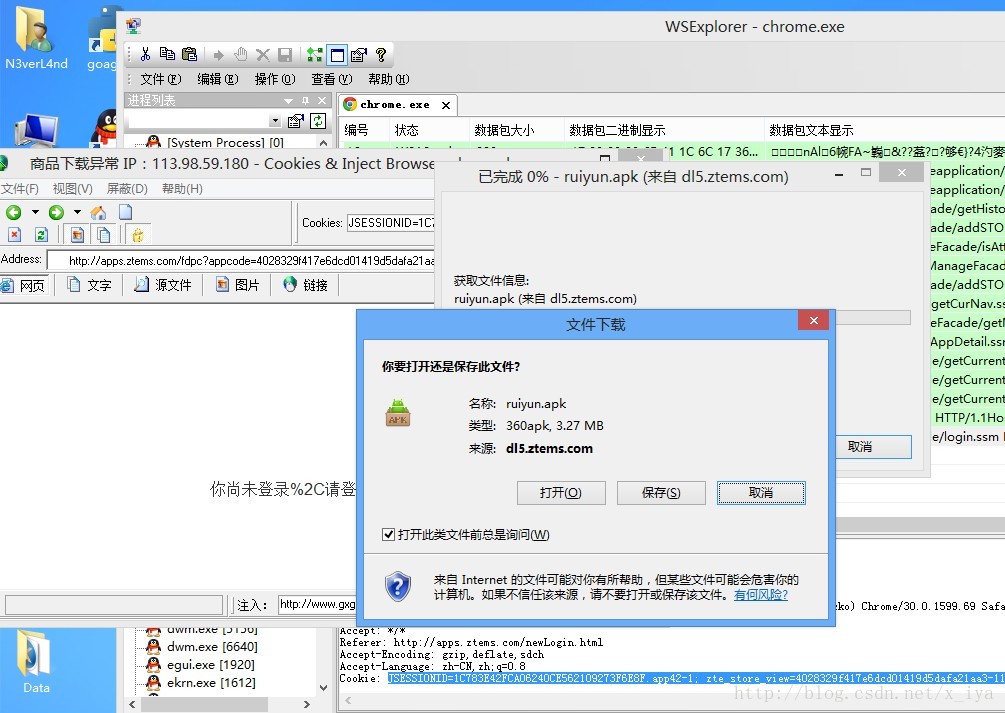Switch to the 图片 tab in browser
Viewport: 1005px width, 713px height.
tap(238, 285)
